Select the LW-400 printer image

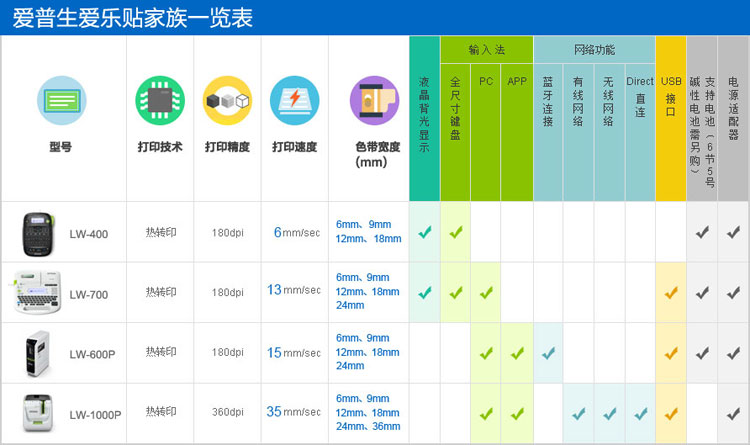(x=38, y=234)
